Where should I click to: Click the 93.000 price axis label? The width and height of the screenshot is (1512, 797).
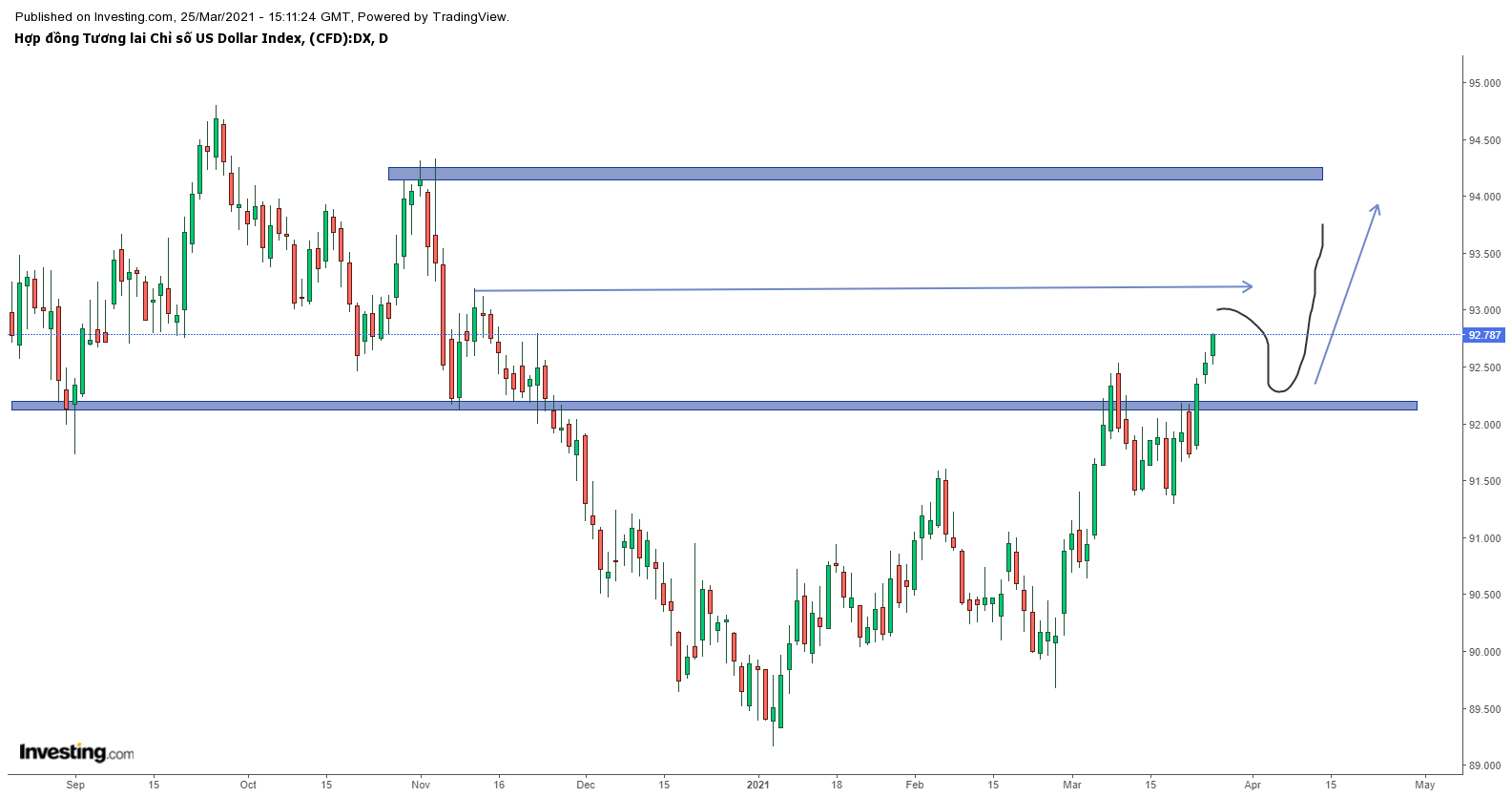[1484, 310]
